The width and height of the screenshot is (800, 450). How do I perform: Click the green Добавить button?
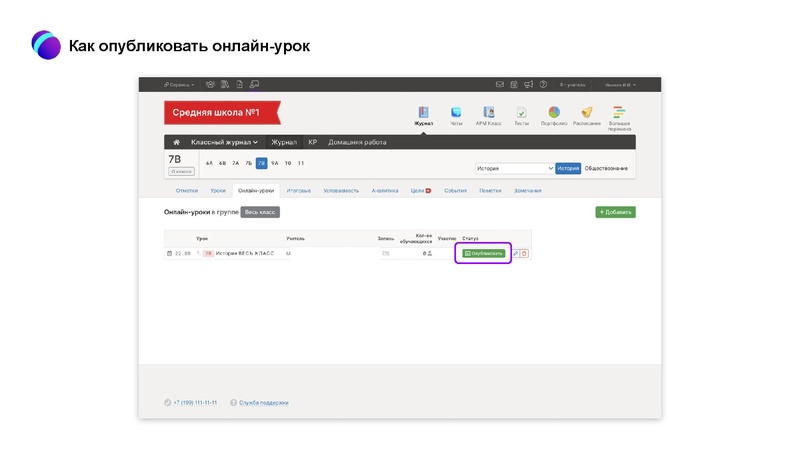click(x=615, y=212)
